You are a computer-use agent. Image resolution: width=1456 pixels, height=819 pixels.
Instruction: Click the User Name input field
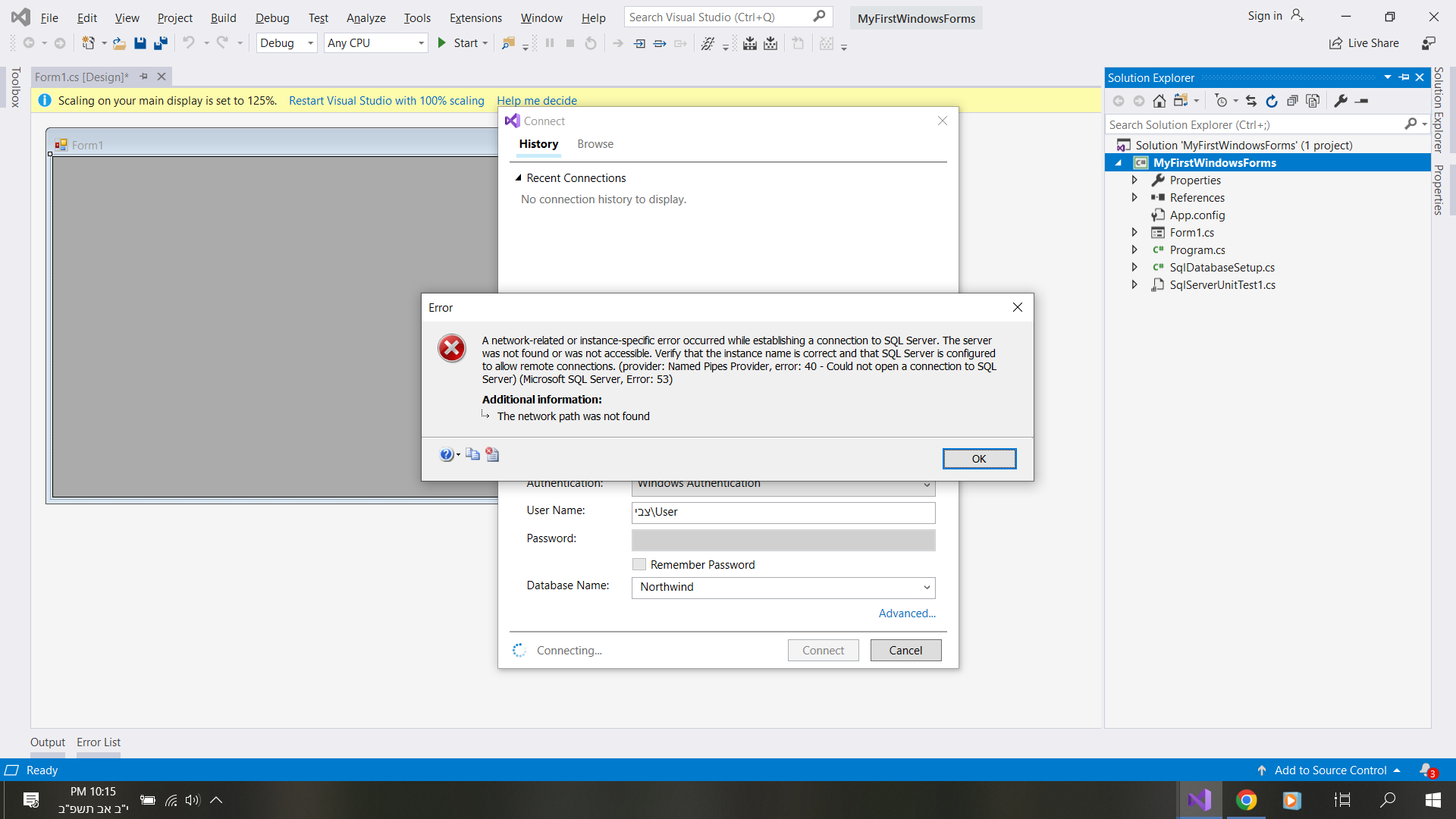click(x=783, y=512)
